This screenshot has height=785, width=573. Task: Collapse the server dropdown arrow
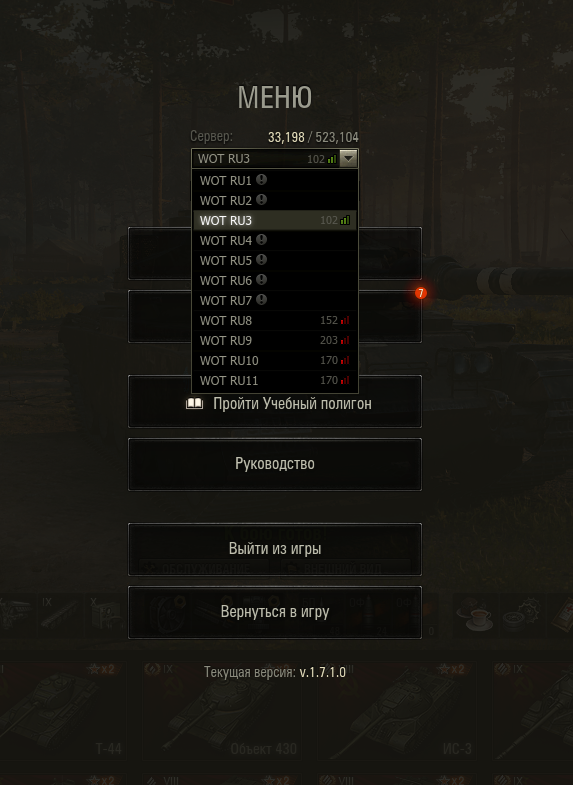348,159
